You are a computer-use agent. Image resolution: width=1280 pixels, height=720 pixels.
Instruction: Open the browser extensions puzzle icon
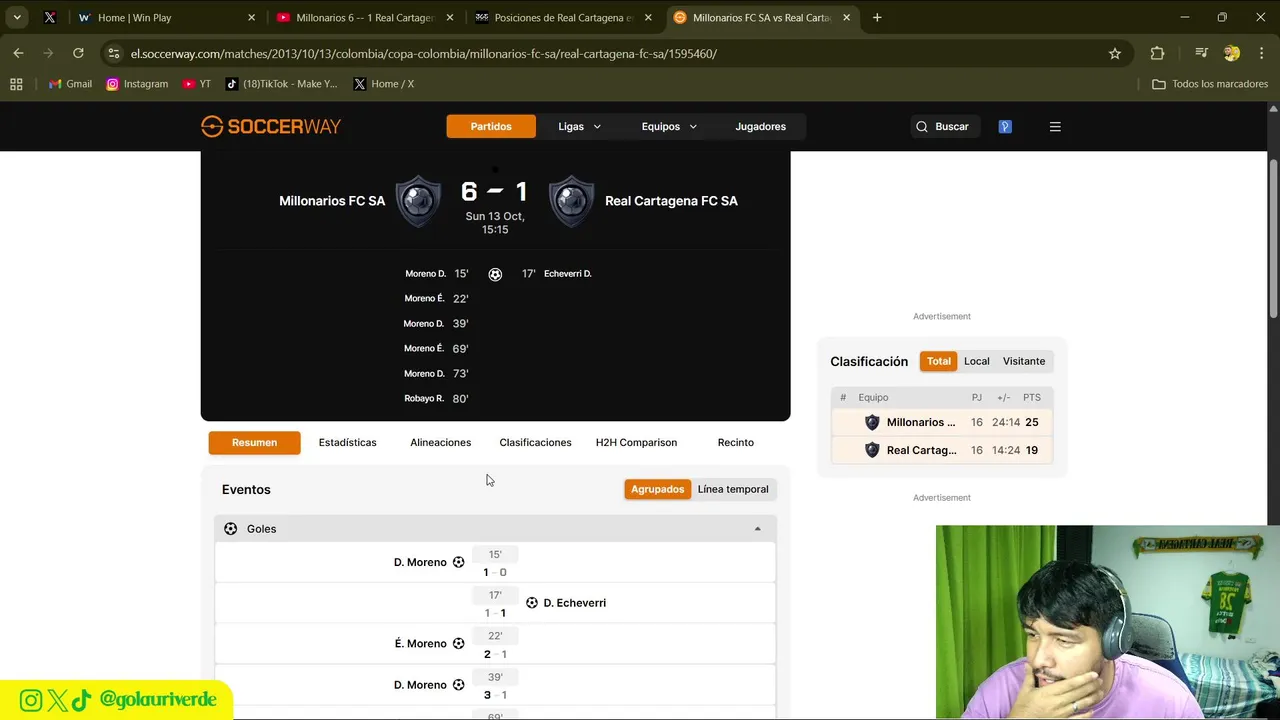(1157, 53)
